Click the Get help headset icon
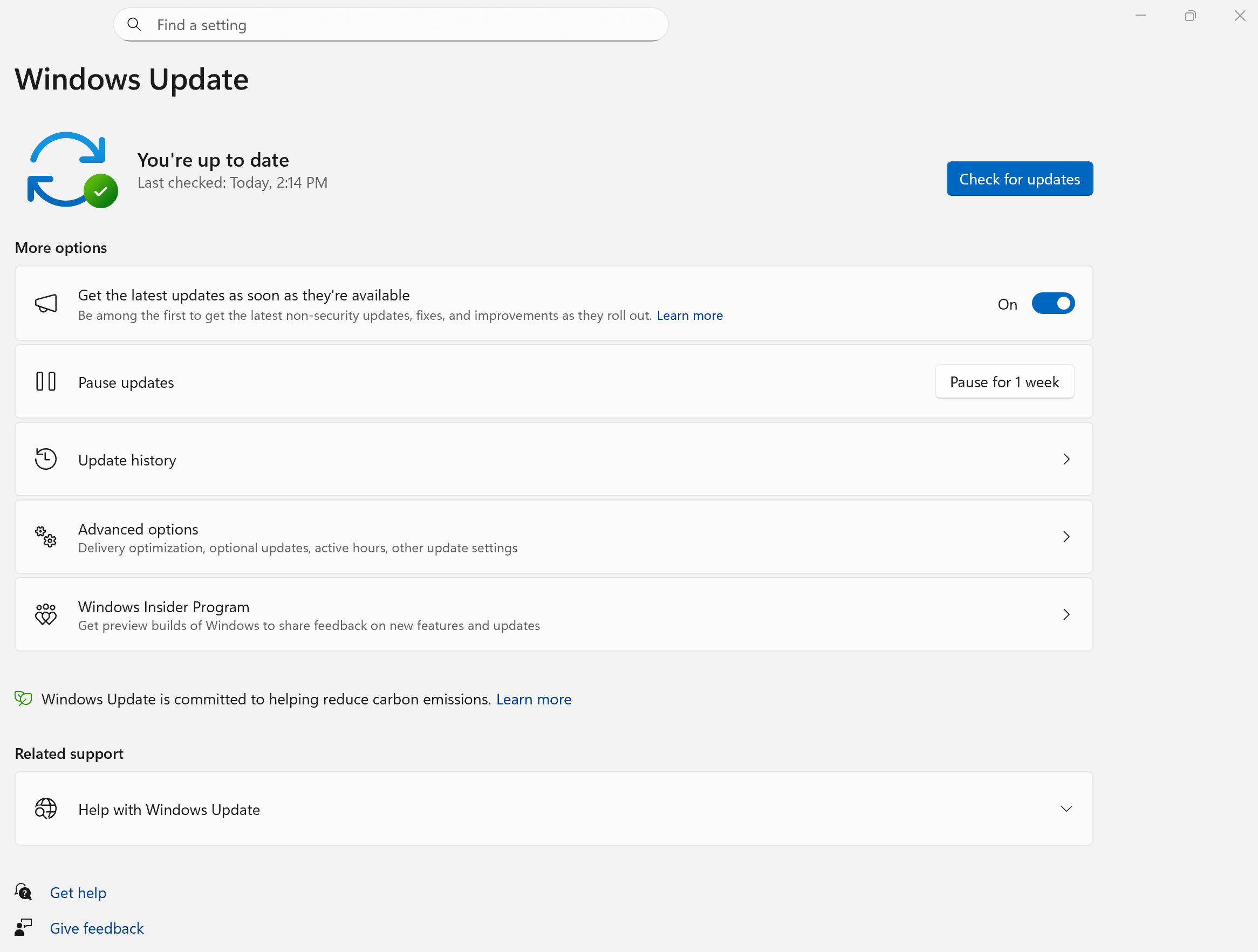The image size is (1258, 952). tap(23, 892)
